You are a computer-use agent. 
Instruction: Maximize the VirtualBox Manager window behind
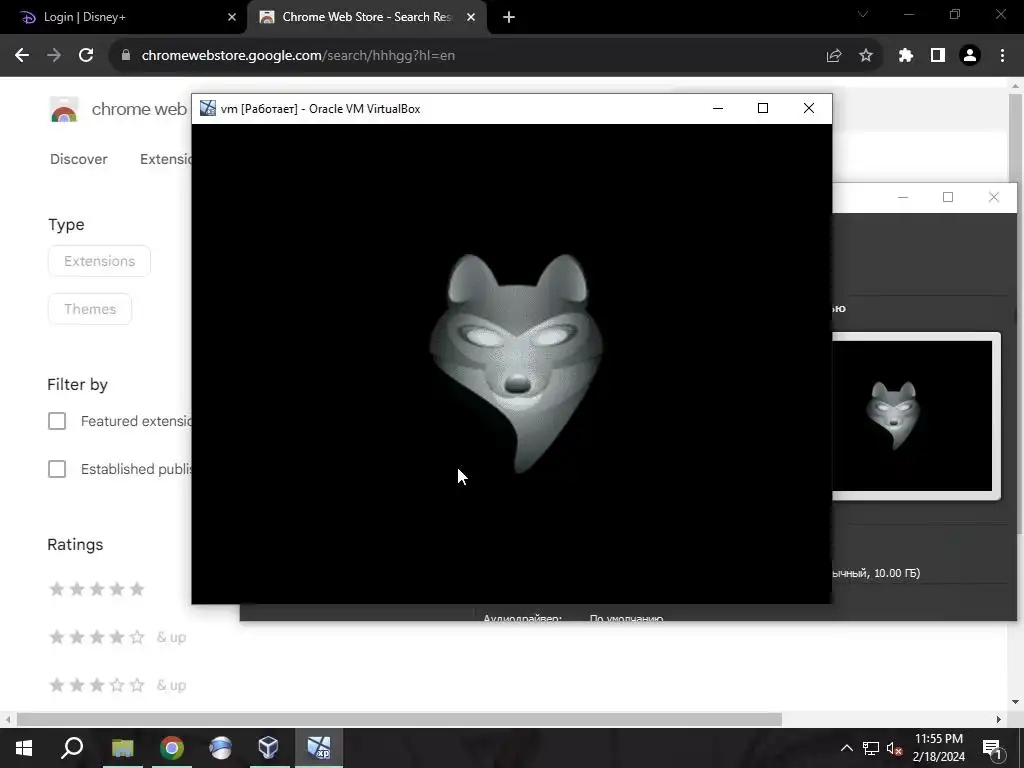coord(948,197)
